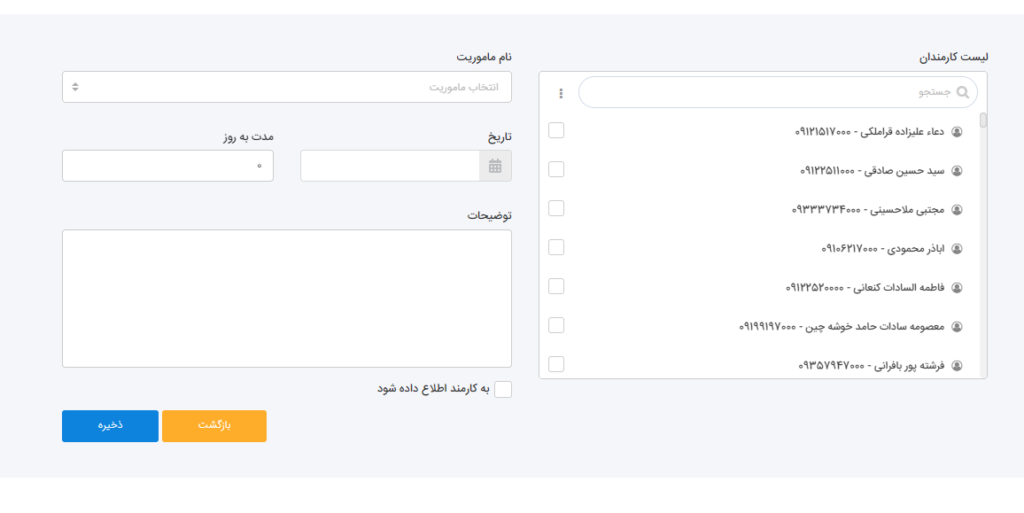Click user icon beside سید حسین صادقی

pos(956,171)
